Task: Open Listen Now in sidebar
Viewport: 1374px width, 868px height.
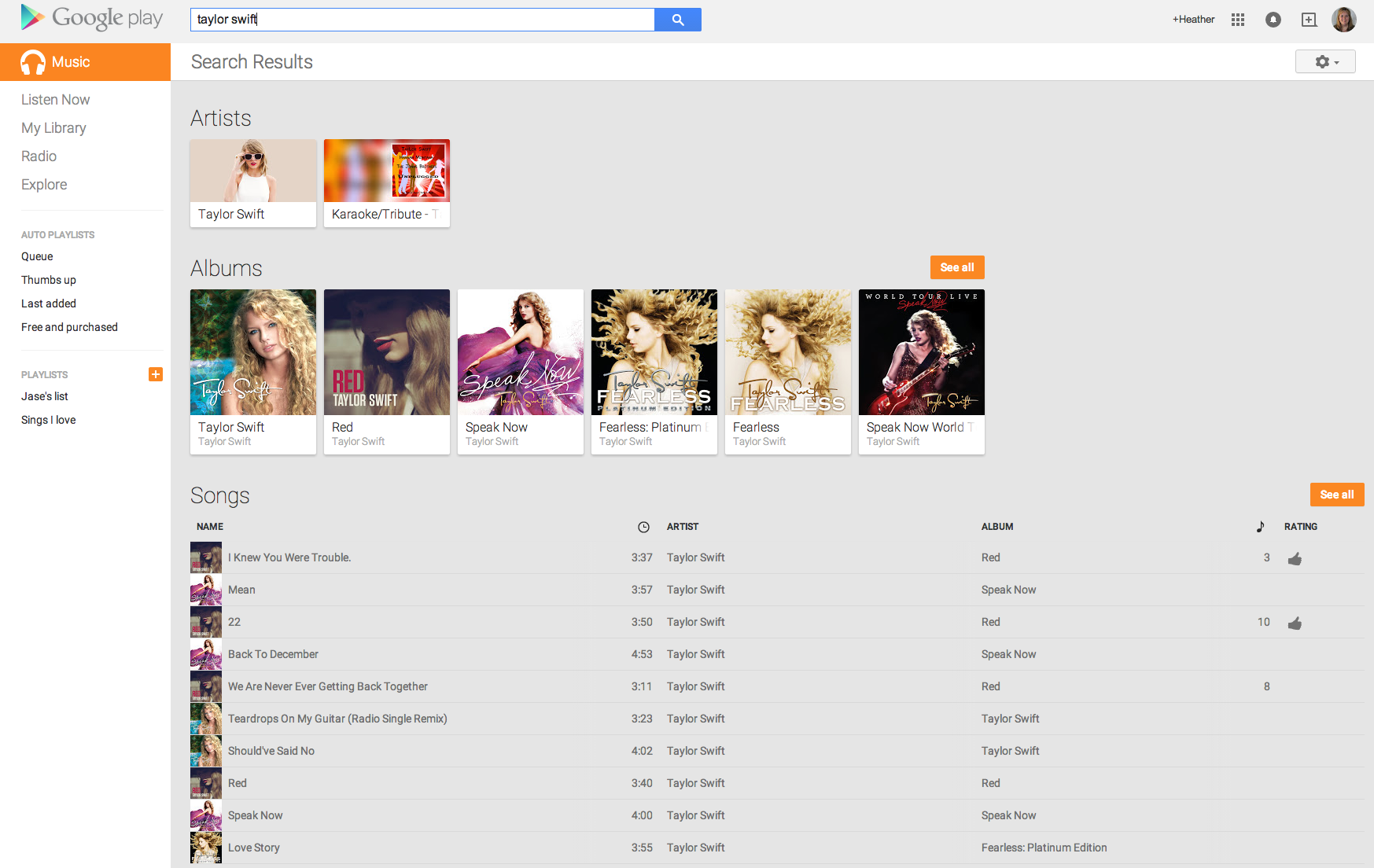Action: point(55,100)
